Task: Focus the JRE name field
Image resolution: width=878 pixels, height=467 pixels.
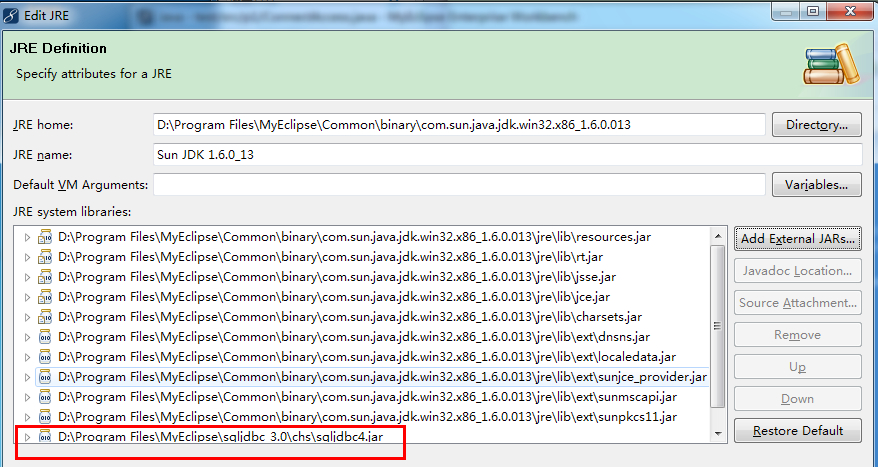Action: tap(507, 155)
